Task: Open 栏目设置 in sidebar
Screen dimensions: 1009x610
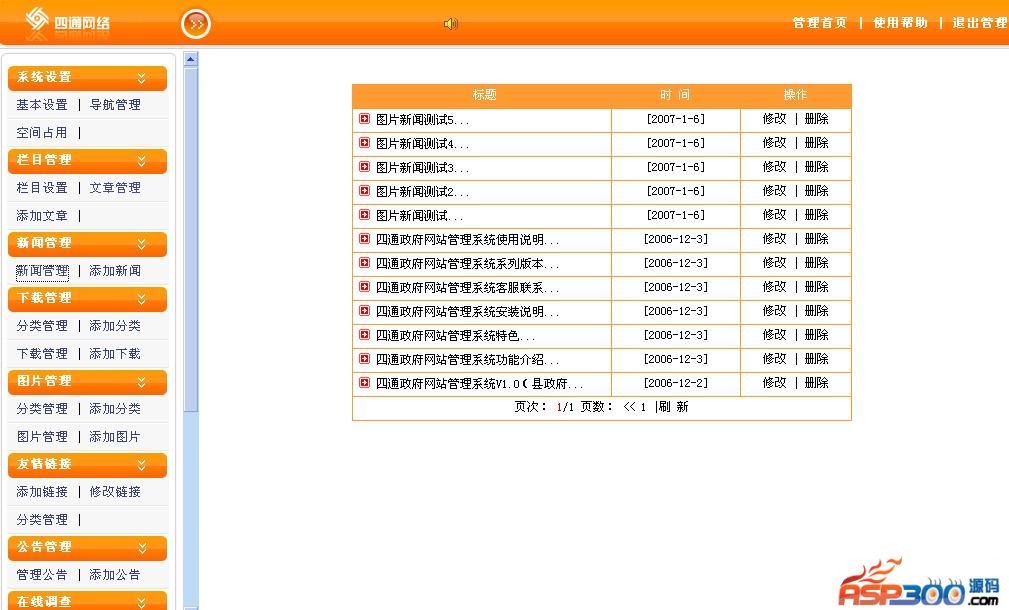Action: pos(42,187)
